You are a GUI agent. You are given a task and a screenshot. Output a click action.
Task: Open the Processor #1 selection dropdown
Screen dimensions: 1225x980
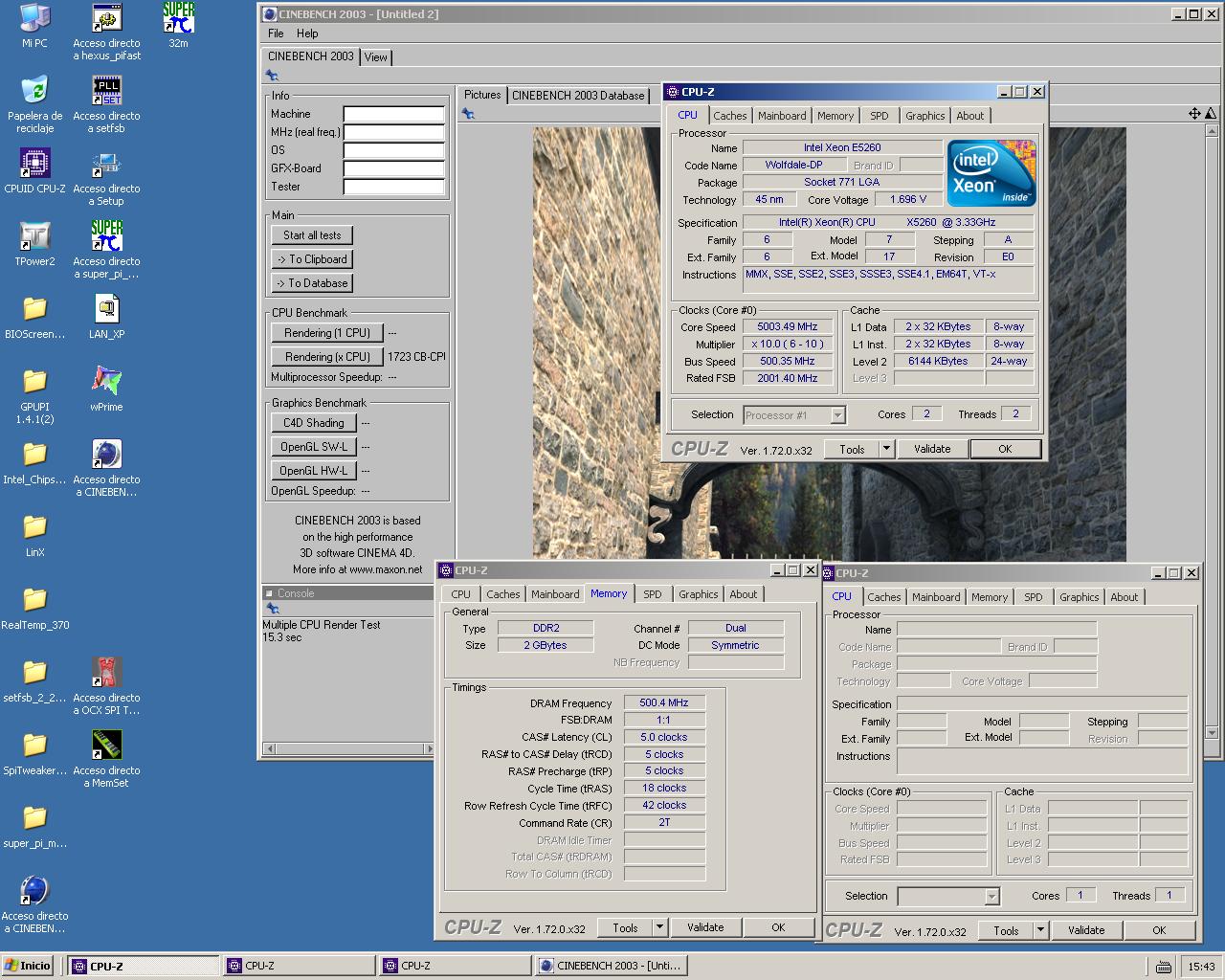click(x=837, y=415)
